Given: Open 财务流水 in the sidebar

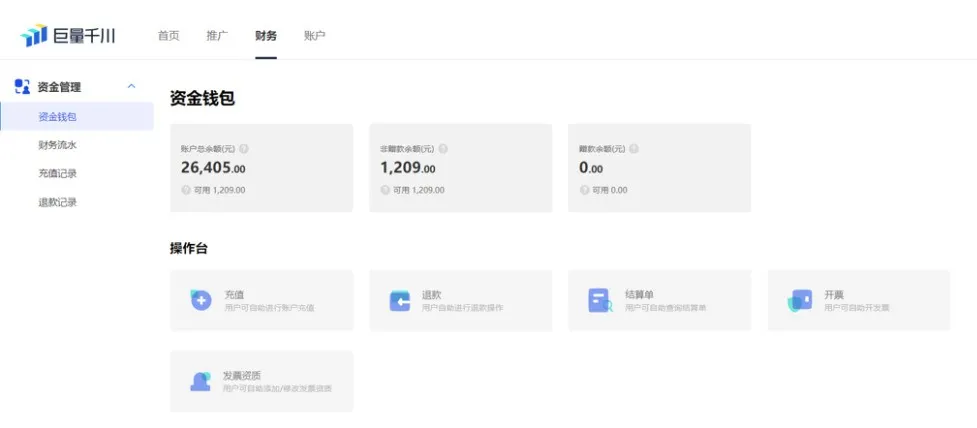Looking at the screenshot, I should coord(57,145).
